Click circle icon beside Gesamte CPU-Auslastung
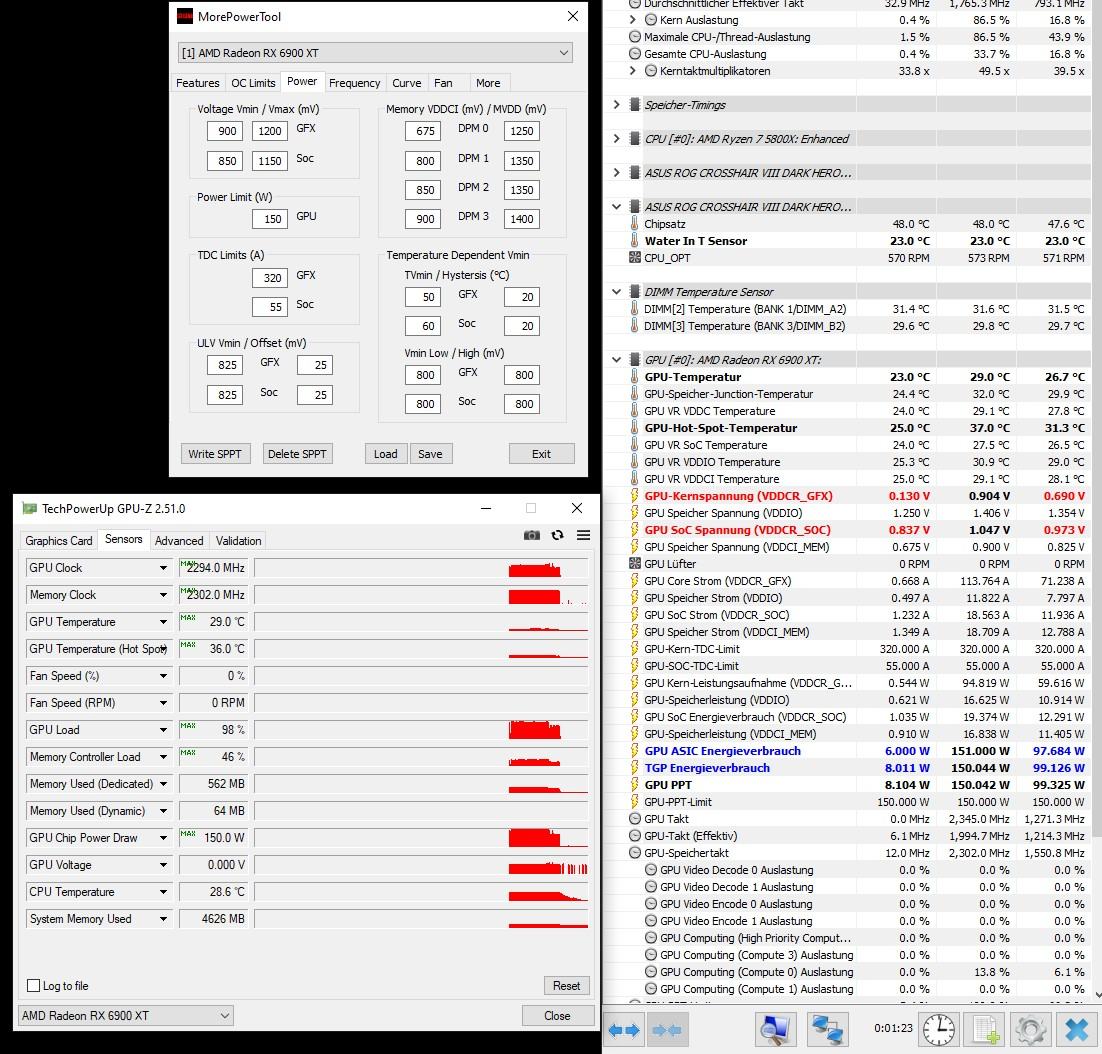This screenshot has height=1054, width=1102. point(635,54)
